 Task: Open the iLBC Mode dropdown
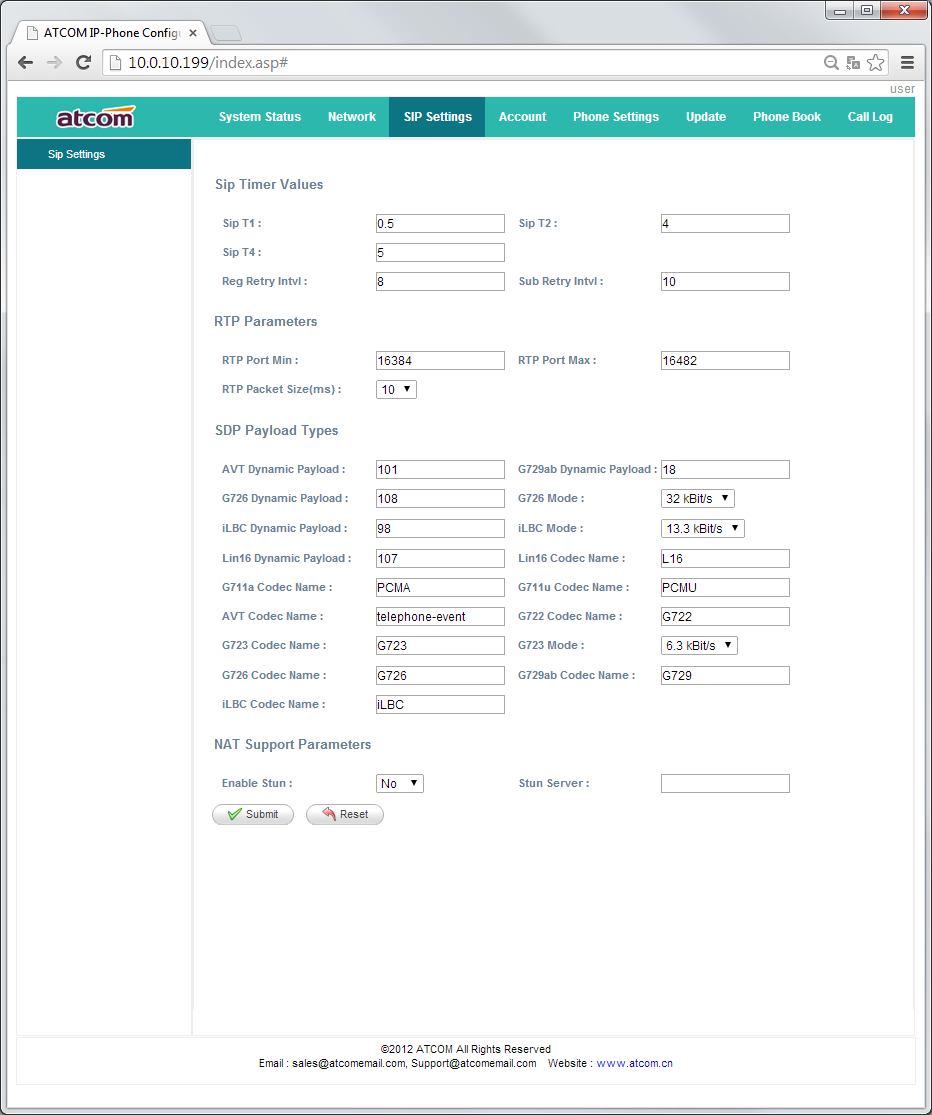703,528
